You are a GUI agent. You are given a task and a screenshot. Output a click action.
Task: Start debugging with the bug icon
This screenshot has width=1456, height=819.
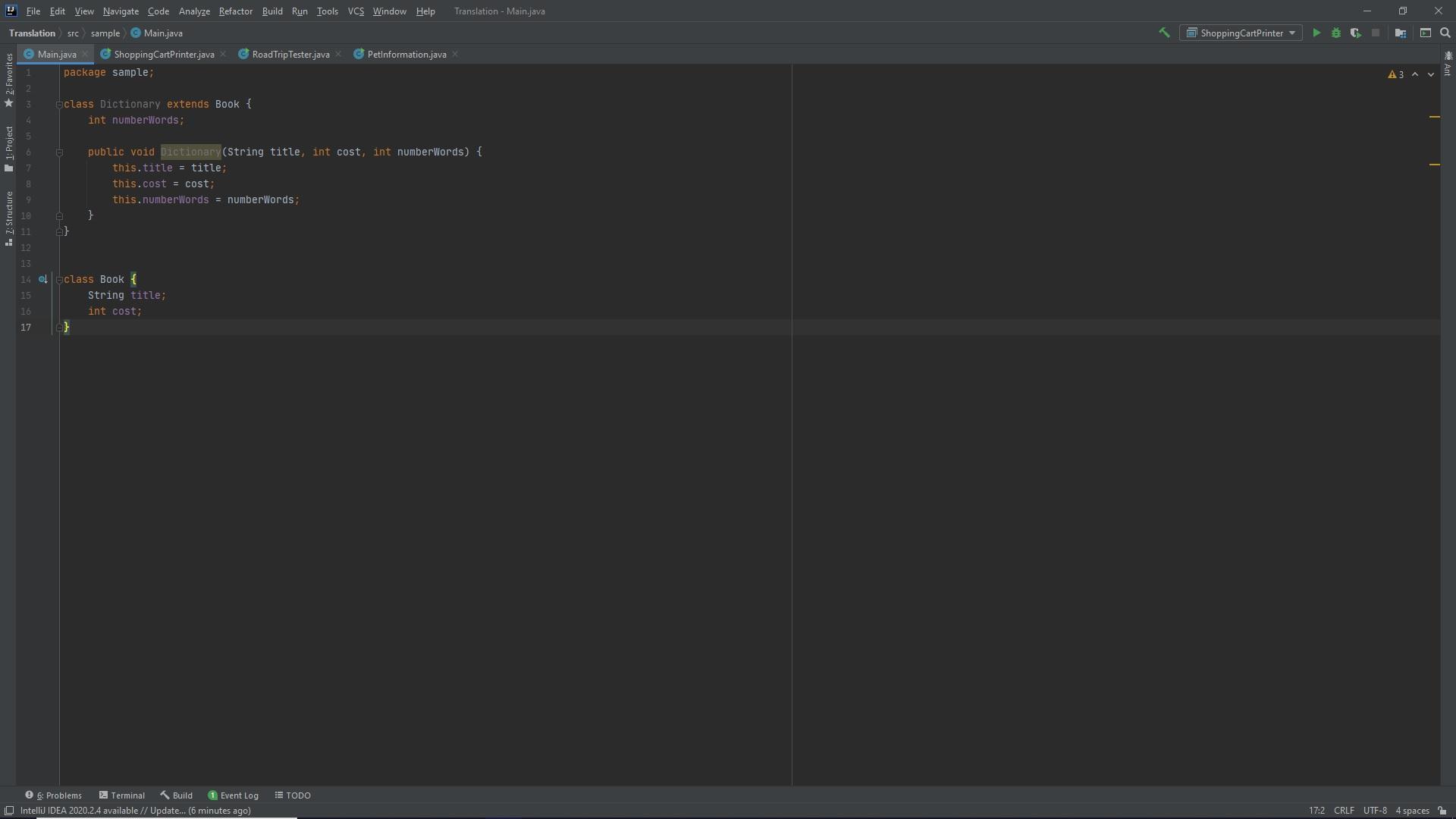tap(1336, 33)
